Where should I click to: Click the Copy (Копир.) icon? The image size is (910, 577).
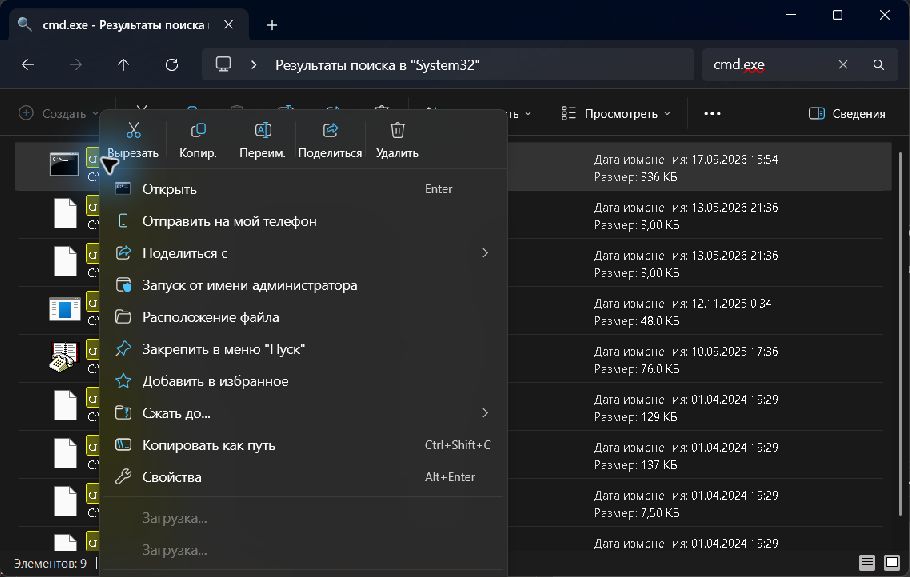click(198, 130)
